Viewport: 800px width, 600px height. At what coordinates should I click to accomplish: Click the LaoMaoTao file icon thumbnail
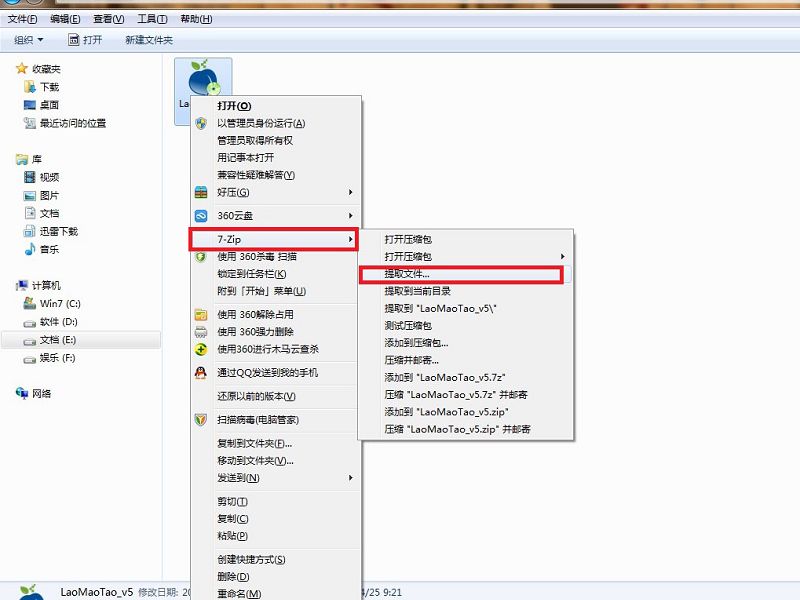click(202, 80)
